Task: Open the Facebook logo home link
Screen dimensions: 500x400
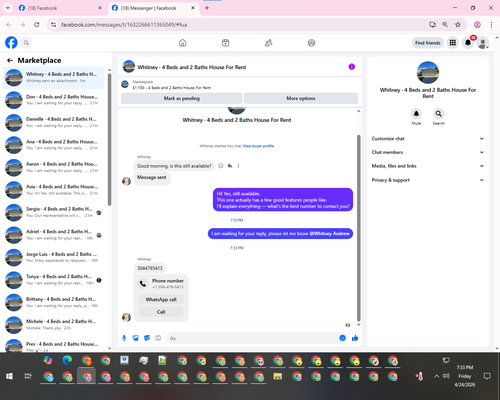Action: pos(11,43)
